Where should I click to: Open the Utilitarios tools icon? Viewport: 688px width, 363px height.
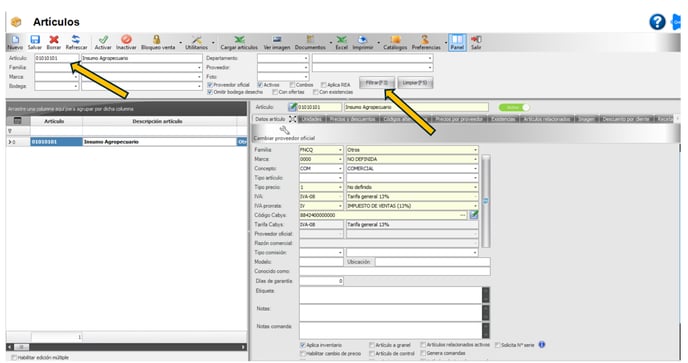(197, 40)
